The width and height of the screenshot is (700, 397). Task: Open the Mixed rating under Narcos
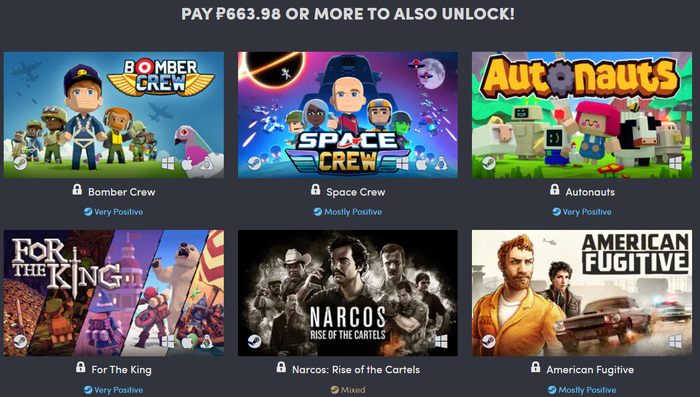[x=348, y=390]
